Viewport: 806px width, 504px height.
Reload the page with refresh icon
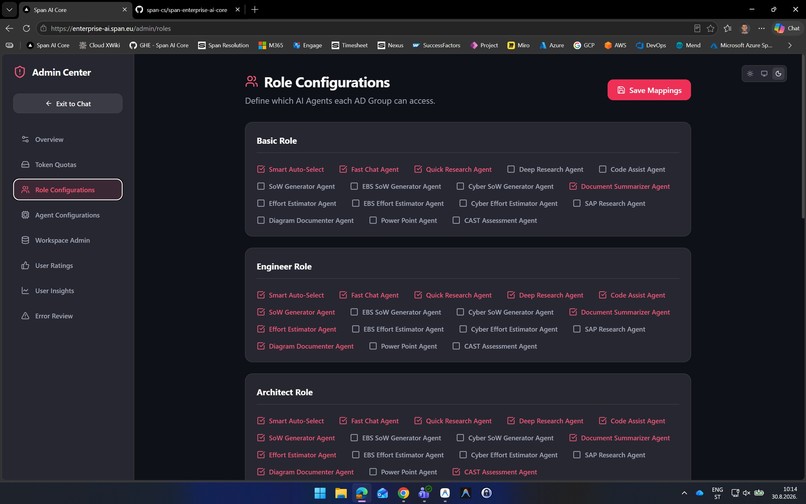[x=26, y=28]
